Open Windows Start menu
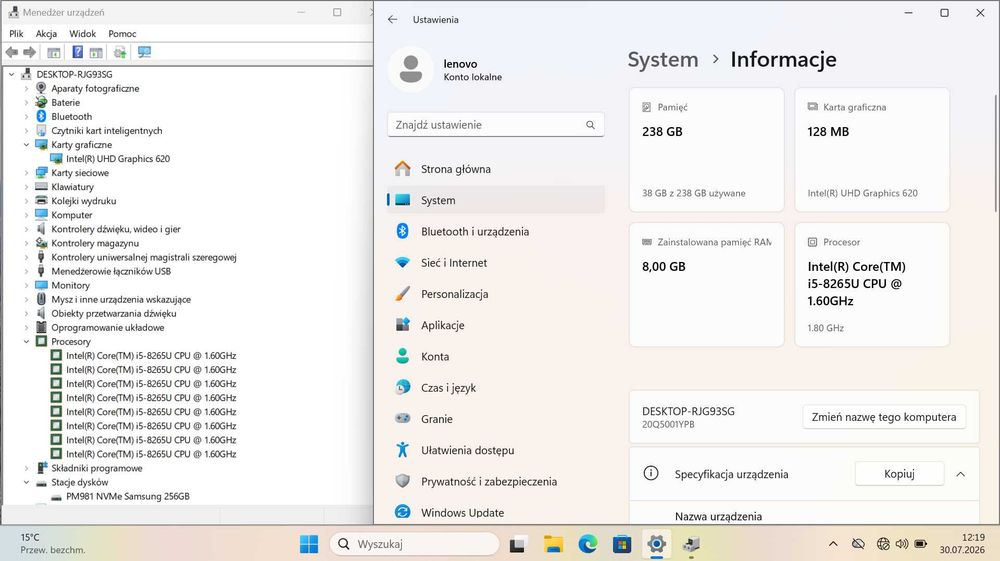Image resolution: width=1000 pixels, height=561 pixels. point(309,544)
